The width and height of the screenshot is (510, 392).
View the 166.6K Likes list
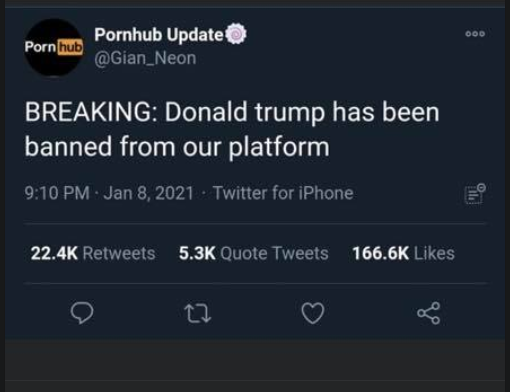point(403,253)
